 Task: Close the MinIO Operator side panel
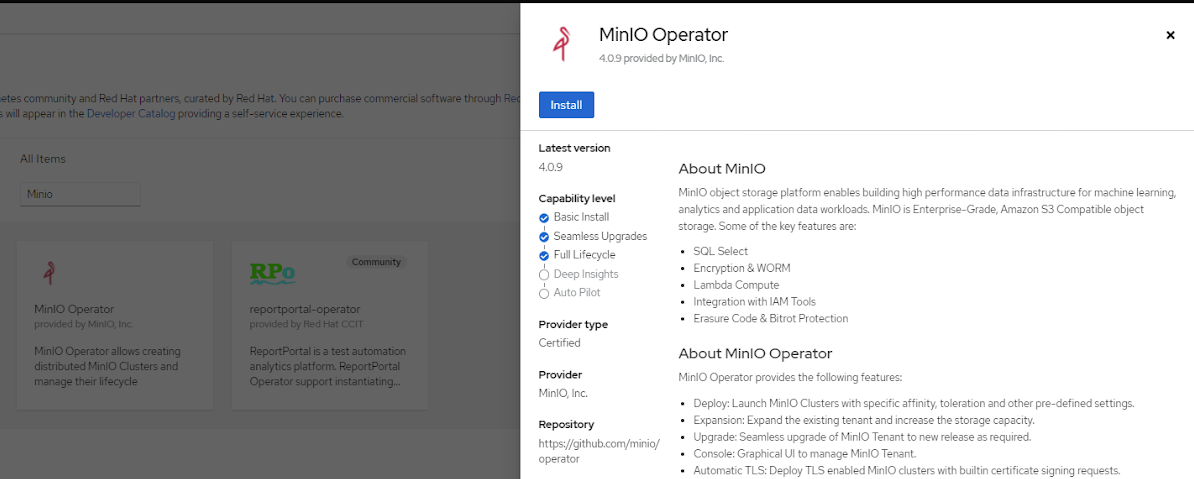(1170, 35)
